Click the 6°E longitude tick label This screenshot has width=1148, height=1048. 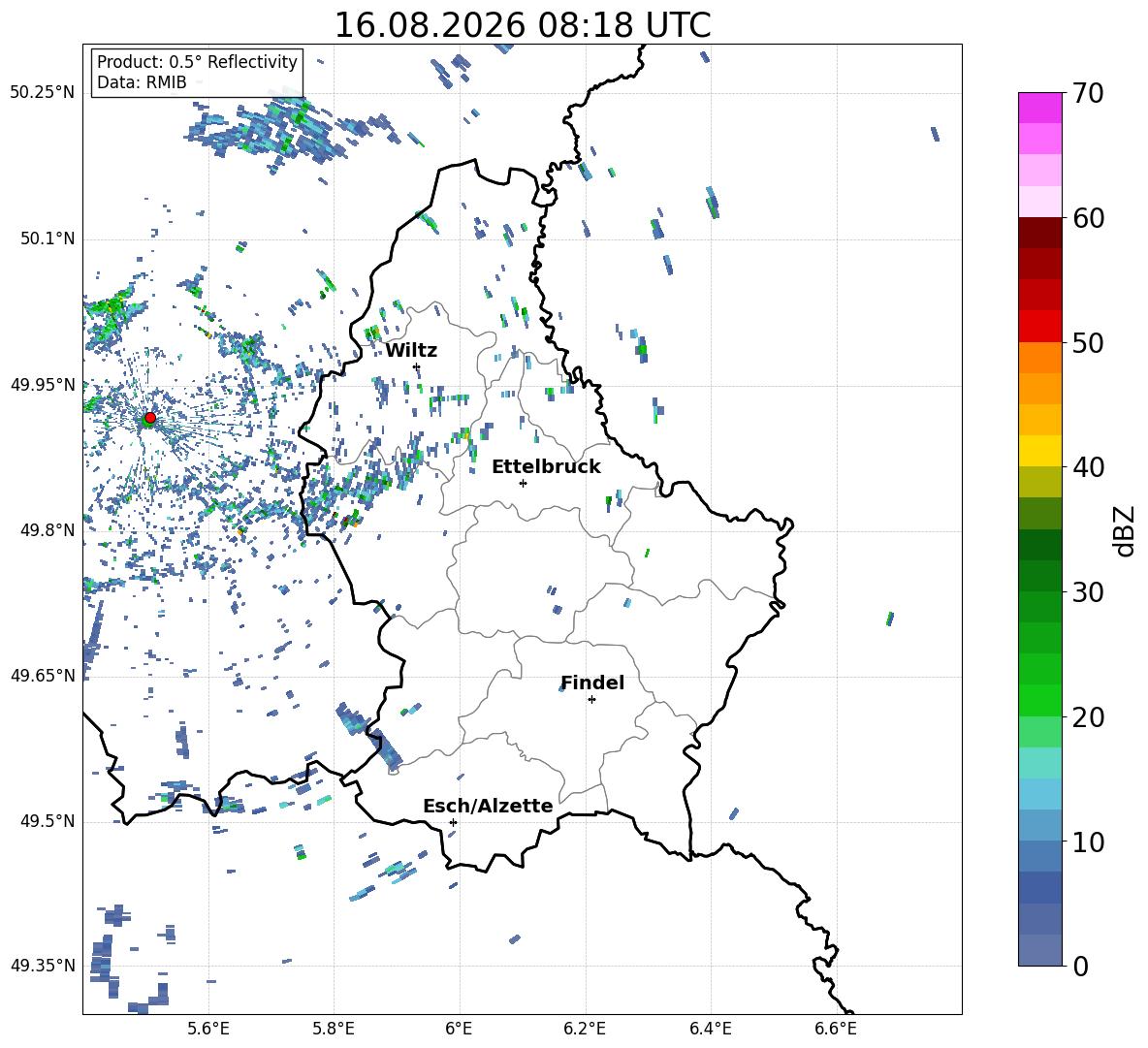coord(459,1029)
